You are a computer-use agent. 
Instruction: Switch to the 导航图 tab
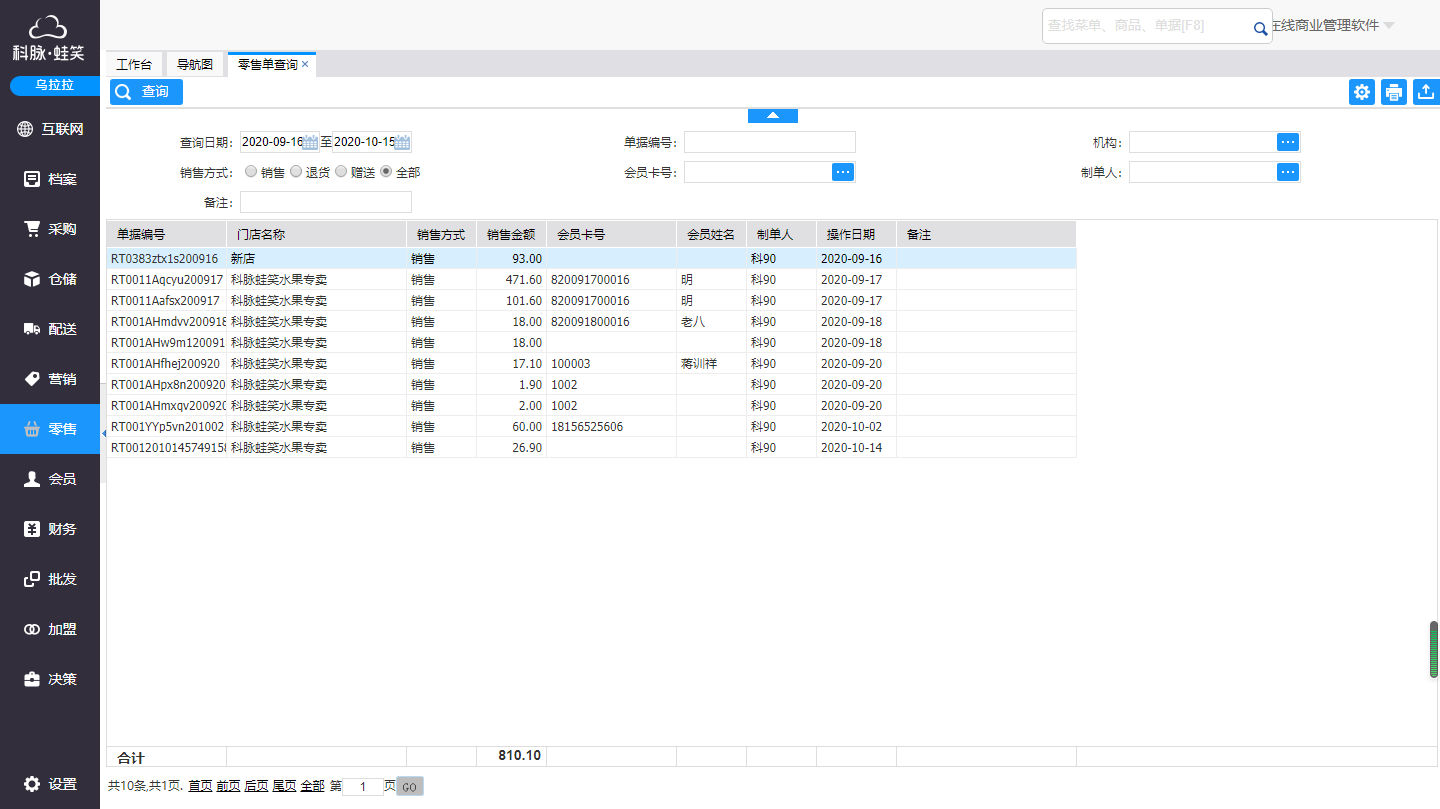pos(195,64)
